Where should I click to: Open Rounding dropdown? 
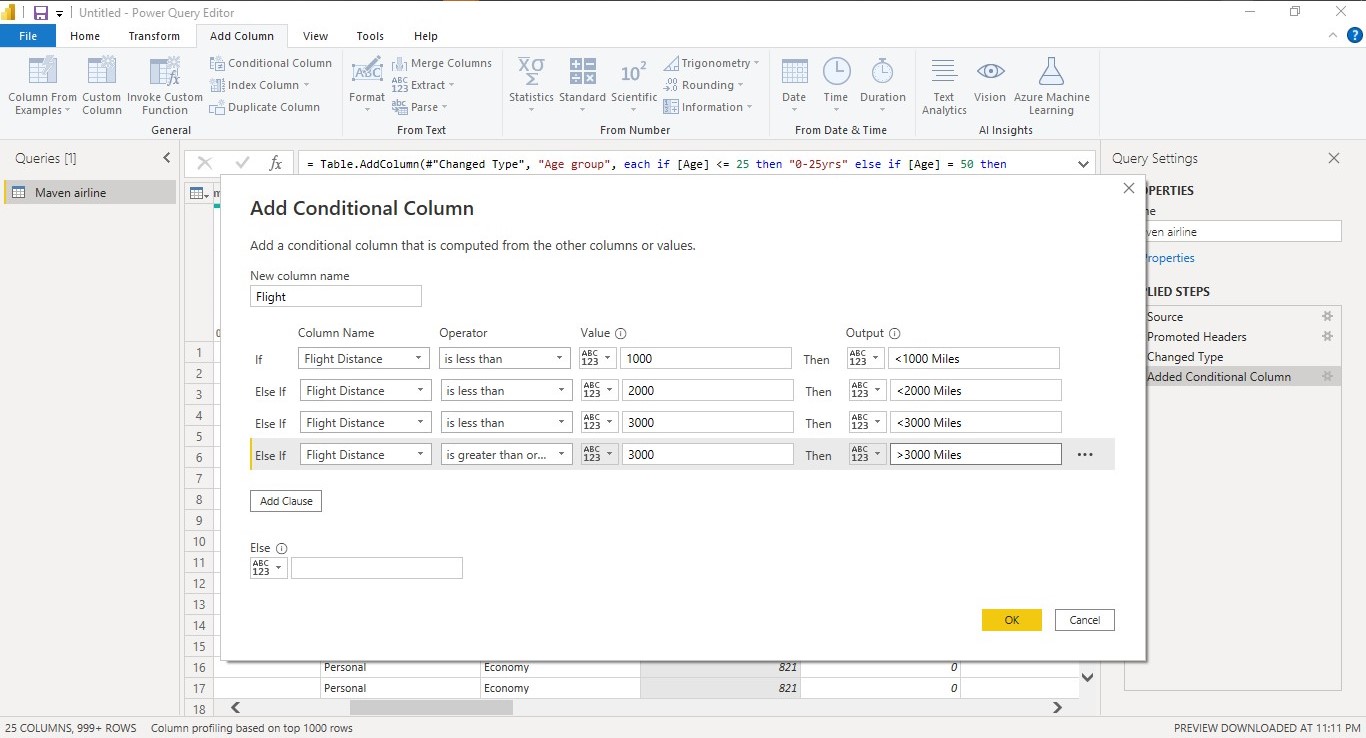(x=704, y=85)
